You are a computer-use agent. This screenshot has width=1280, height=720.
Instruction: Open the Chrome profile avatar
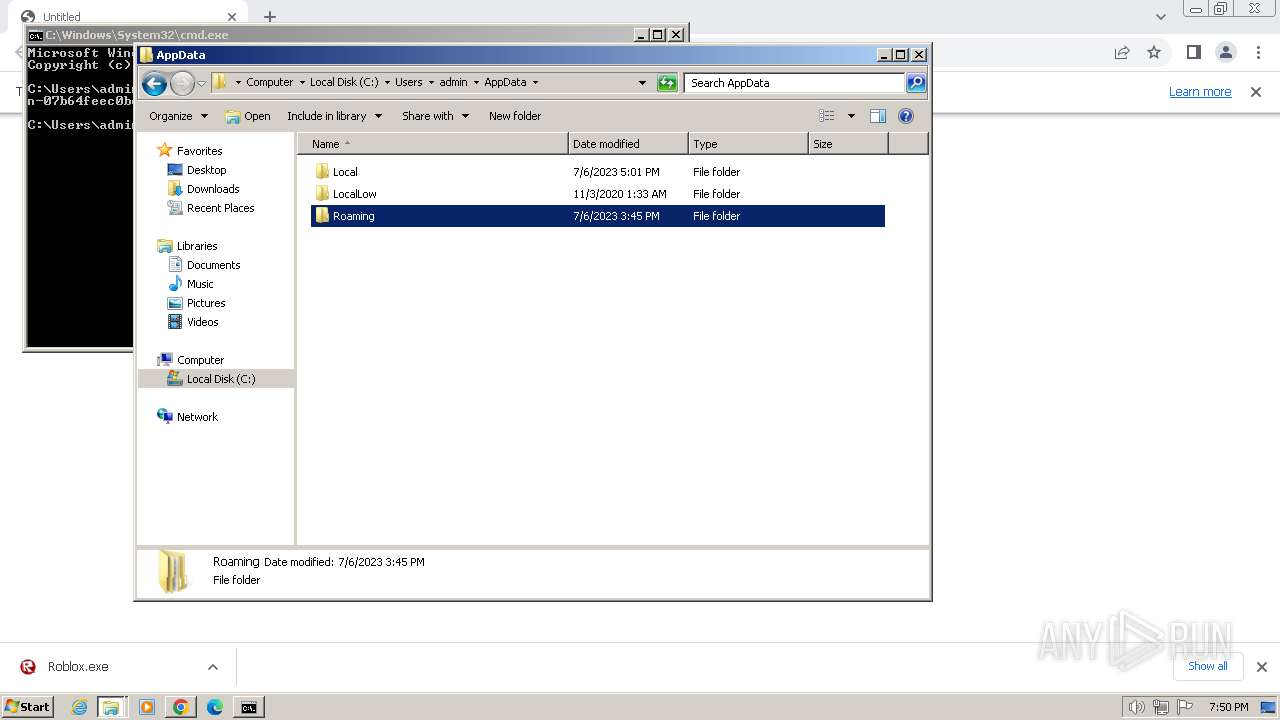[x=1225, y=52]
